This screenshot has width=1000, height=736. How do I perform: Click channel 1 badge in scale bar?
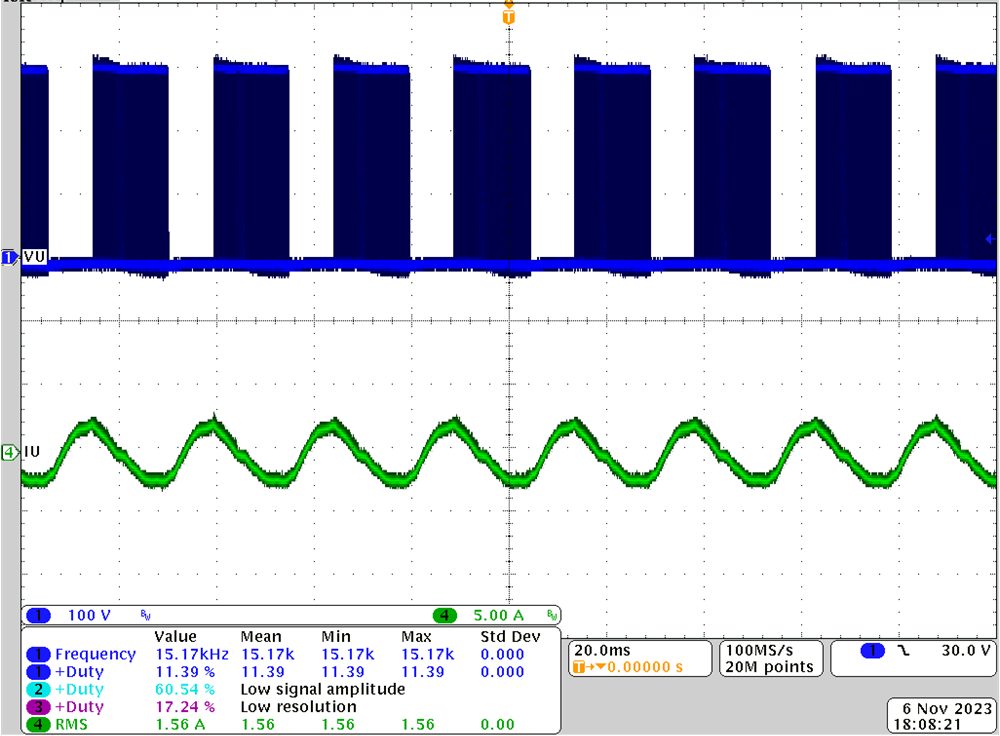[x=40, y=615]
